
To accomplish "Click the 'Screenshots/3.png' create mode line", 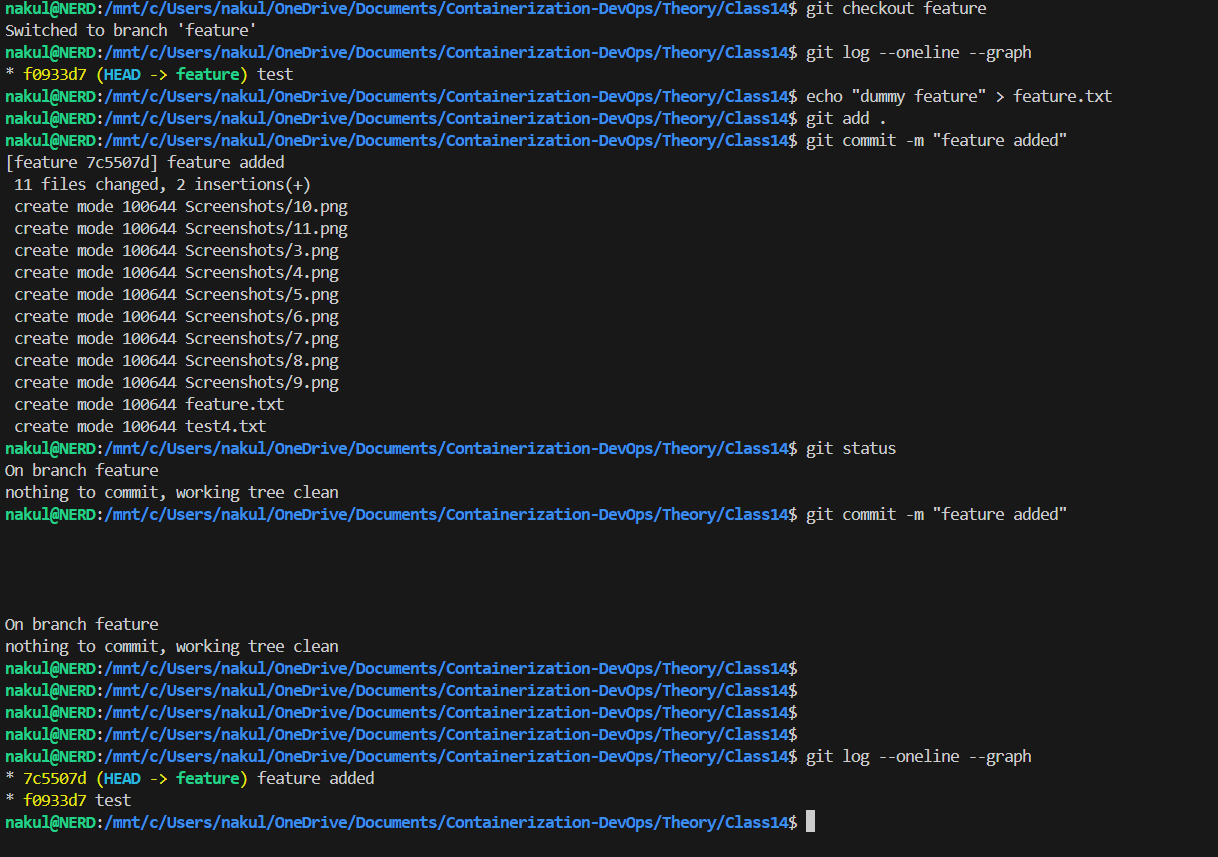I will click(x=177, y=251).
